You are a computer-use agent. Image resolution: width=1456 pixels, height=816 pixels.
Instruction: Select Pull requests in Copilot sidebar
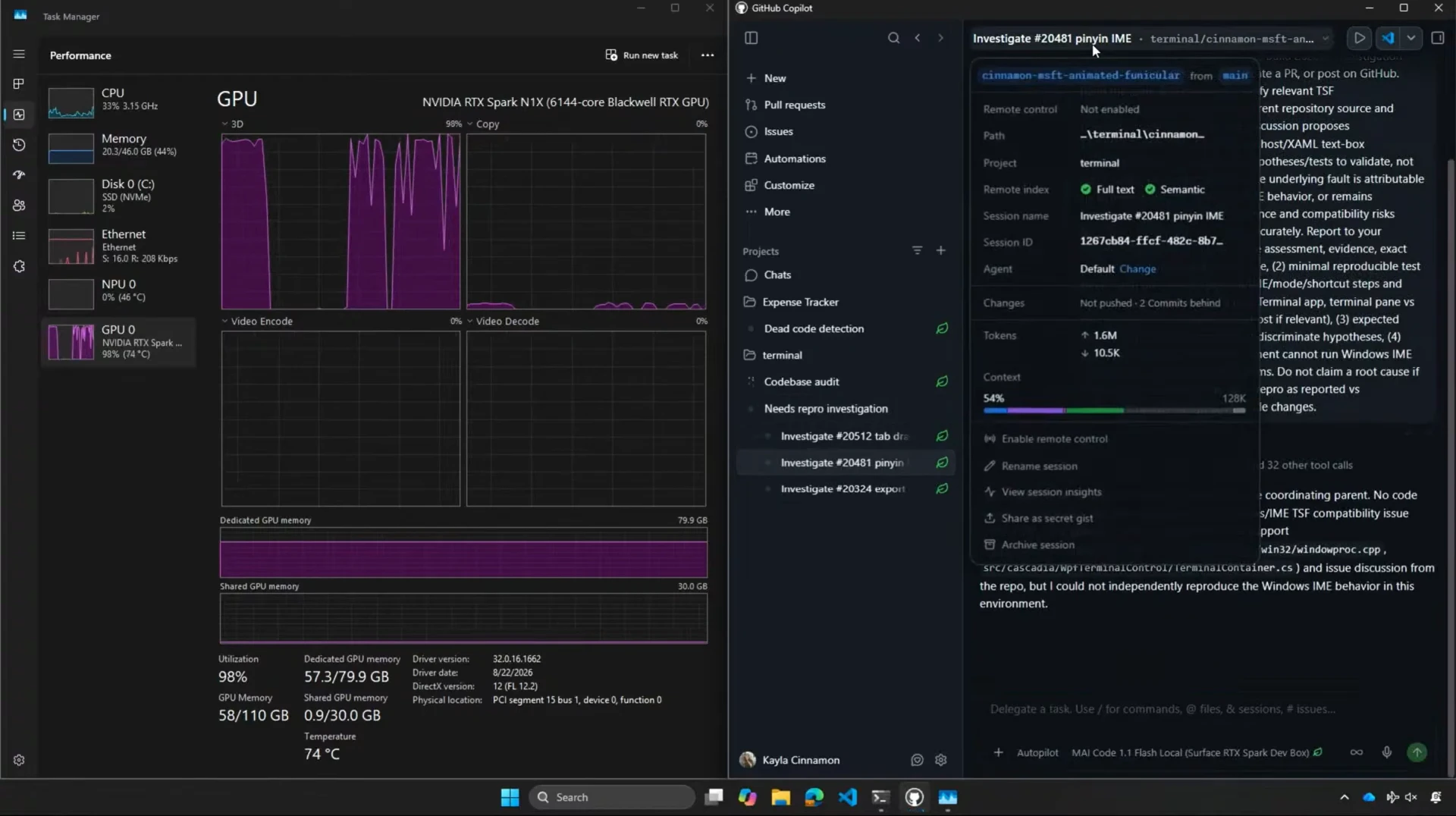pos(794,105)
